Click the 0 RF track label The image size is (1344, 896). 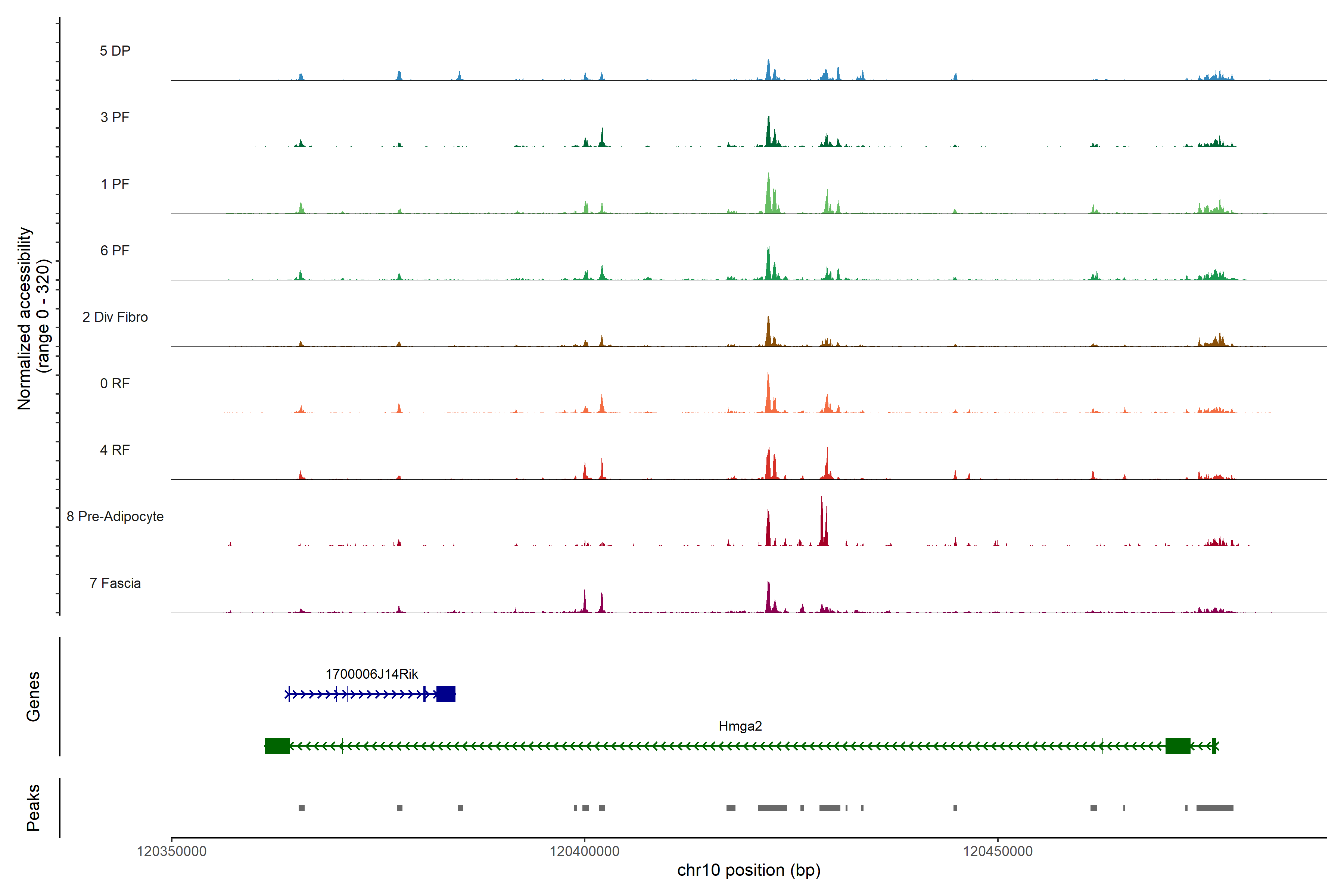[x=115, y=383]
